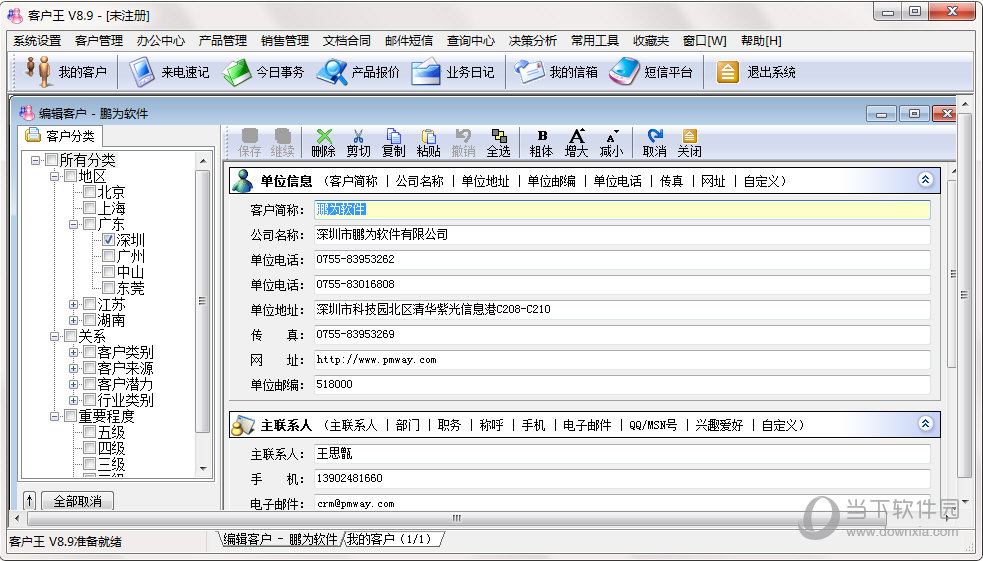Expand the 客户来源 tree node

tap(73, 368)
